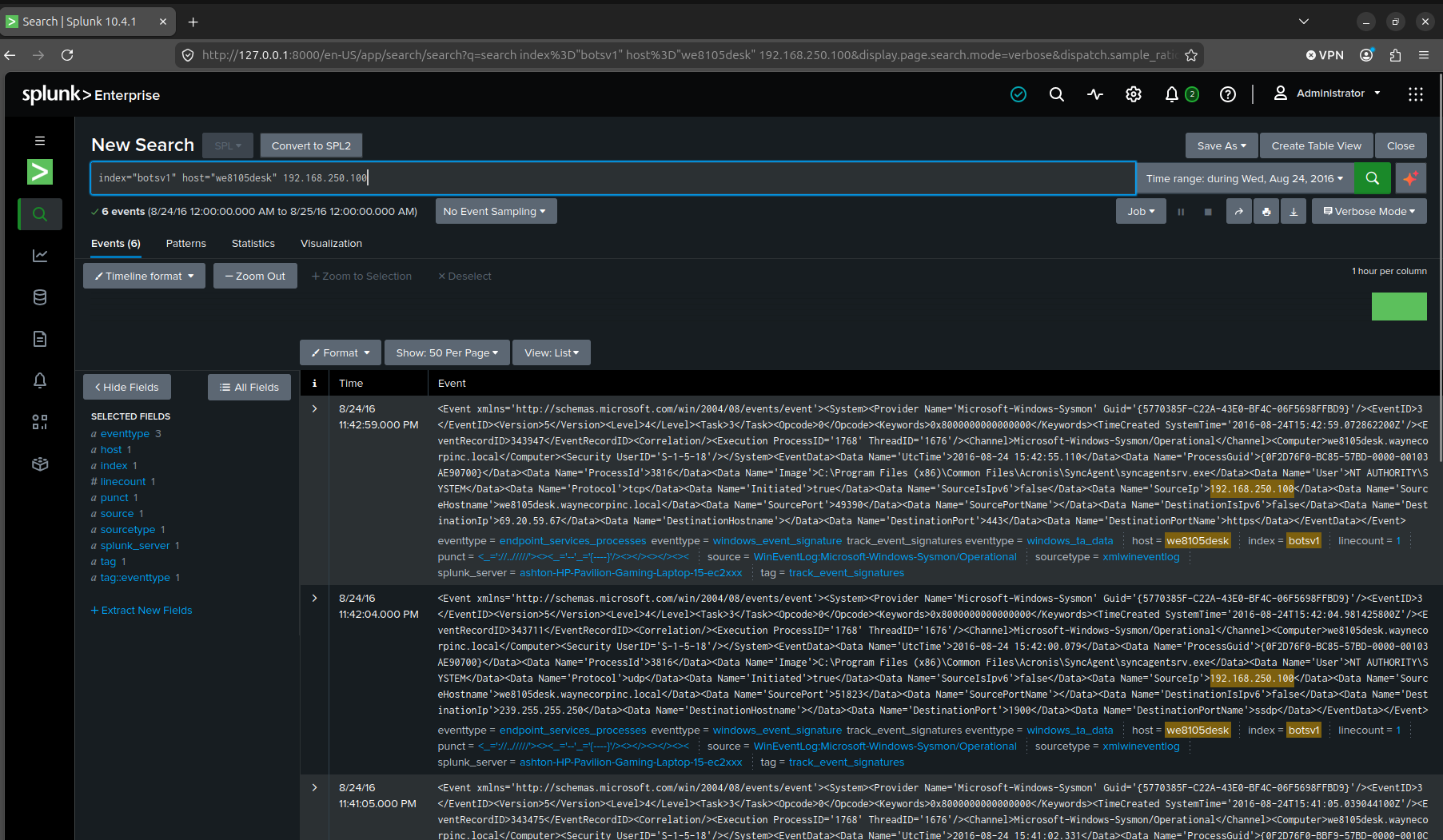Viewport: 1443px width, 840px height.
Task: Export the search results
Action: pyautogui.click(x=1294, y=211)
